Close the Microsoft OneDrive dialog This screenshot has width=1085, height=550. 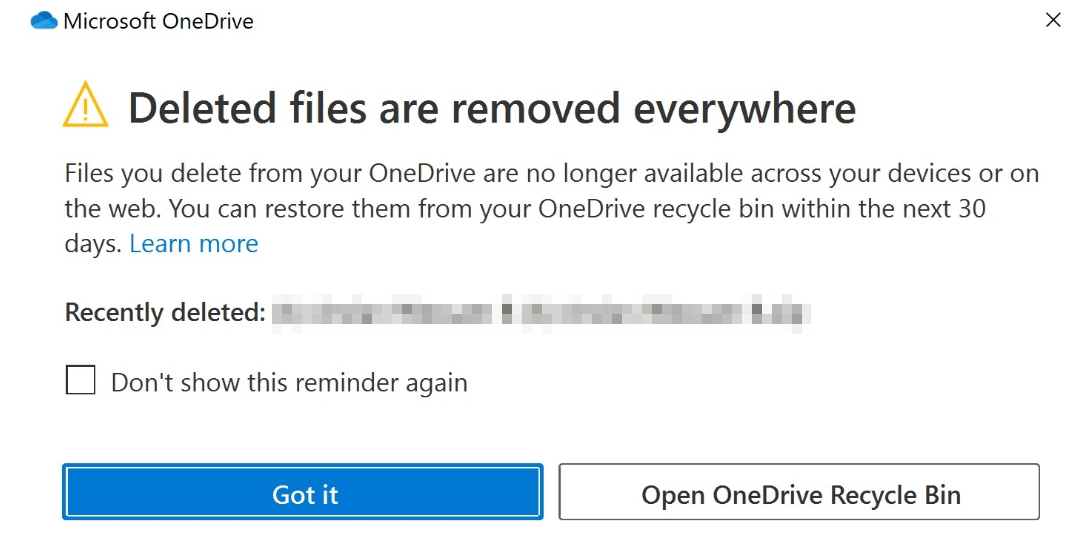pos(1053,20)
